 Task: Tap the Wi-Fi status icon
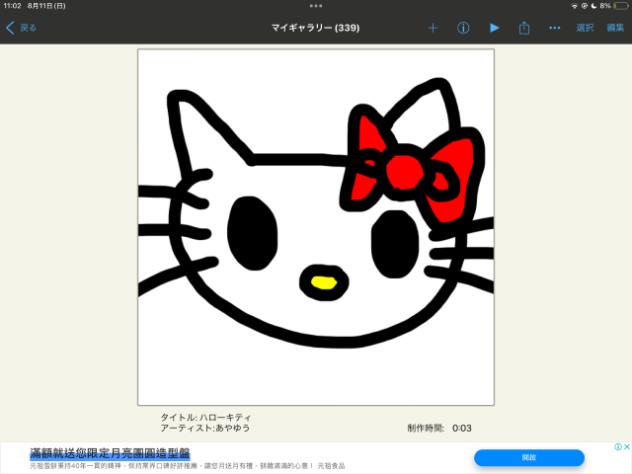pyautogui.click(x=574, y=6)
